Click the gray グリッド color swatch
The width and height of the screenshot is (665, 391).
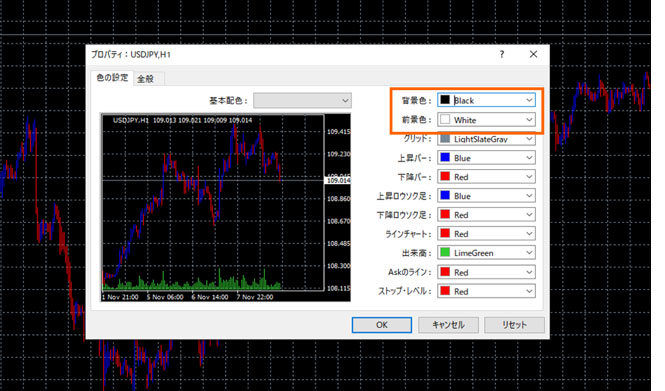pyautogui.click(x=445, y=139)
